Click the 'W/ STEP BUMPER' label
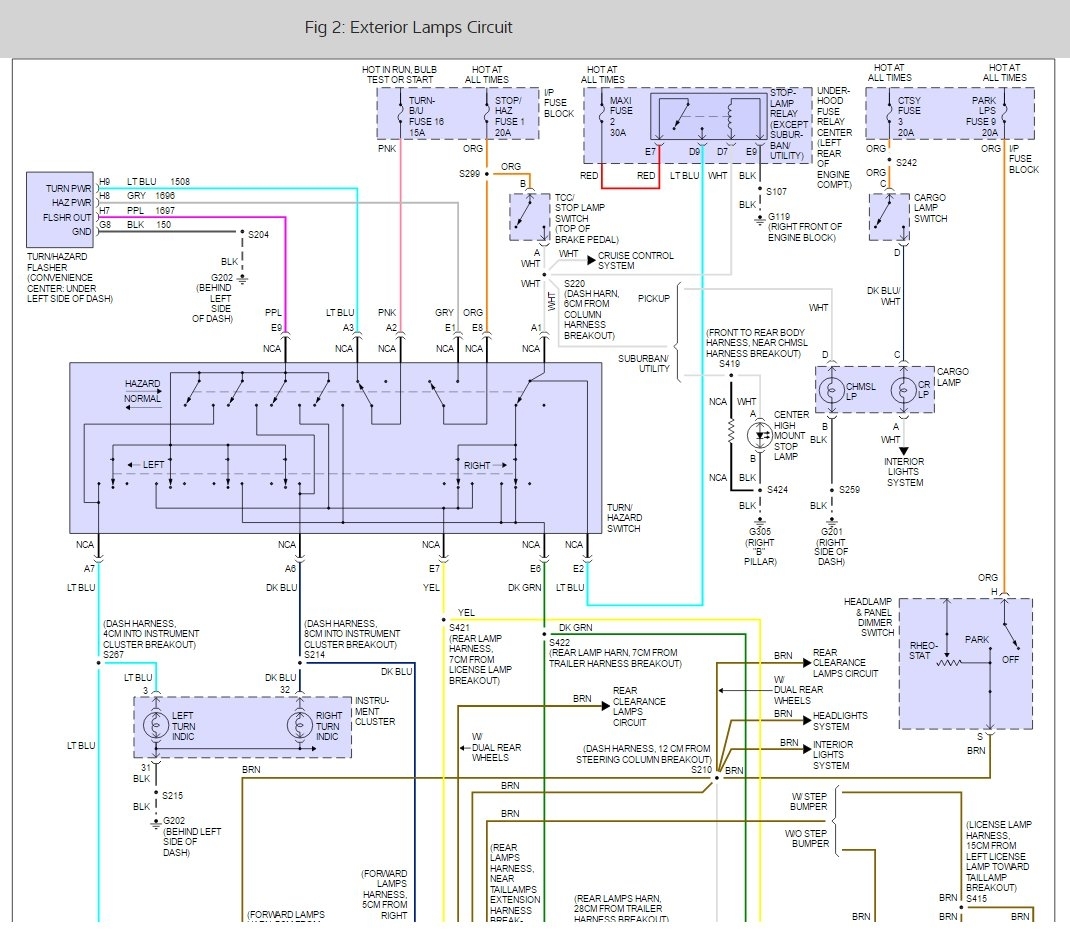The height and width of the screenshot is (938, 1070). click(x=809, y=802)
